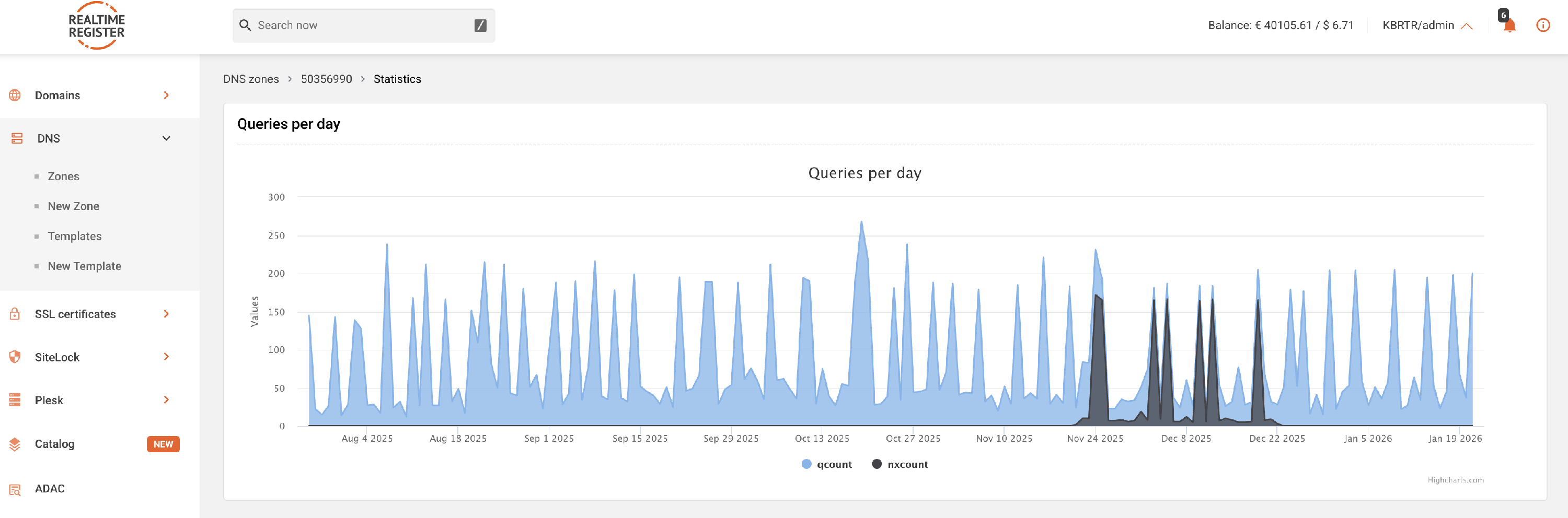
Task: Click the Realtime Register logo
Action: [x=97, y=26]
